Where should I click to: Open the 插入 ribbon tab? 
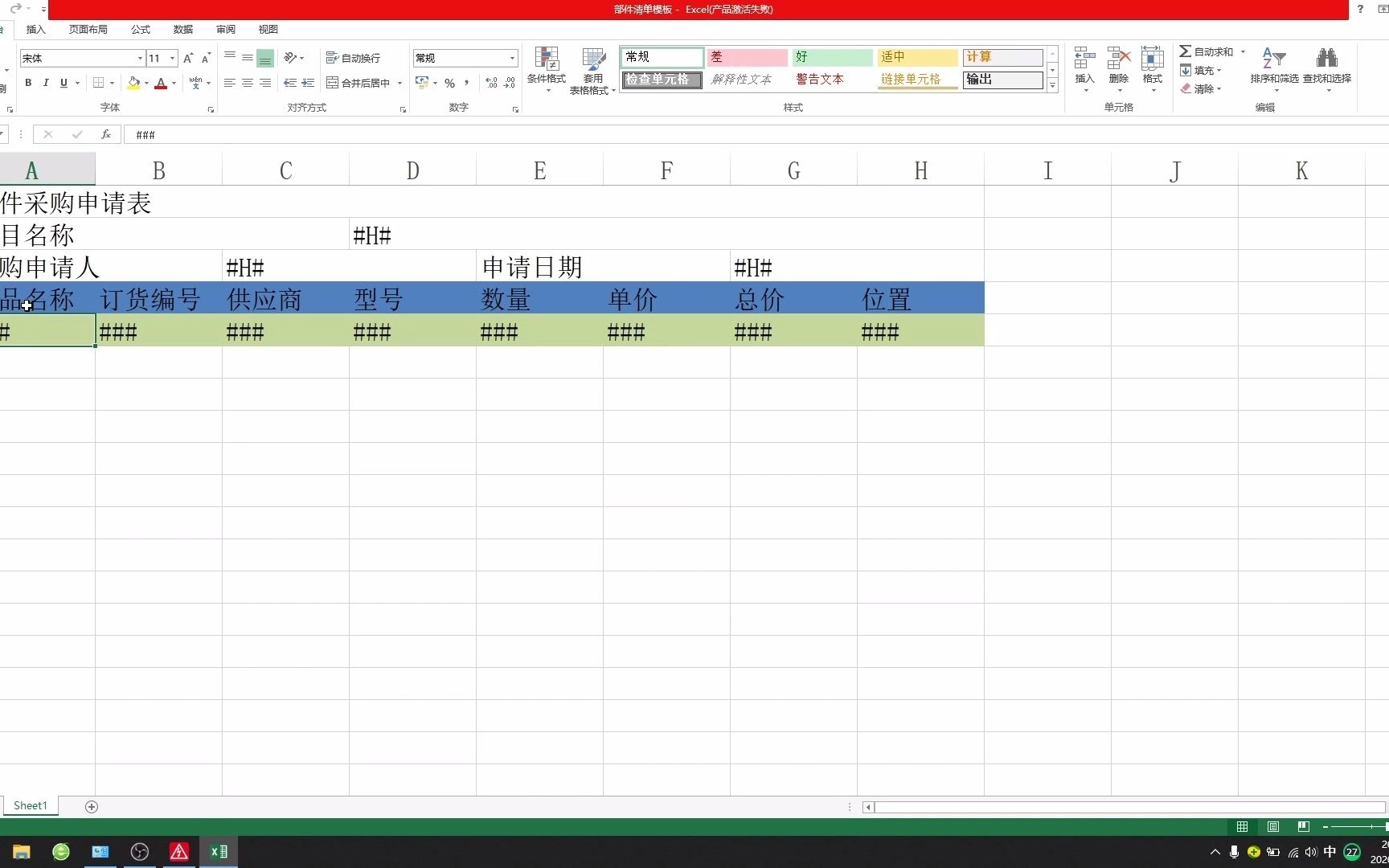(x=36, y=29)
